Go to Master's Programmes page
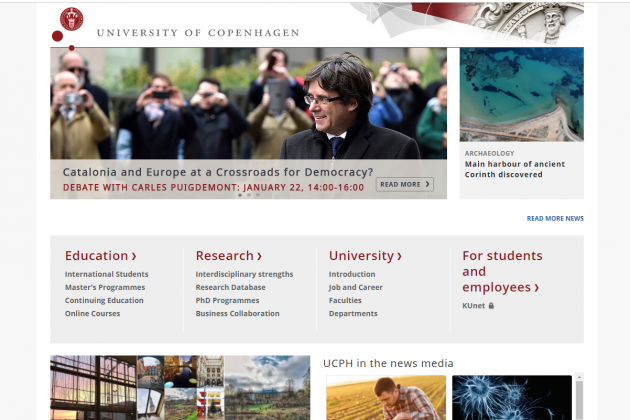This screenshot has height=420, width=630. point(105,287)
